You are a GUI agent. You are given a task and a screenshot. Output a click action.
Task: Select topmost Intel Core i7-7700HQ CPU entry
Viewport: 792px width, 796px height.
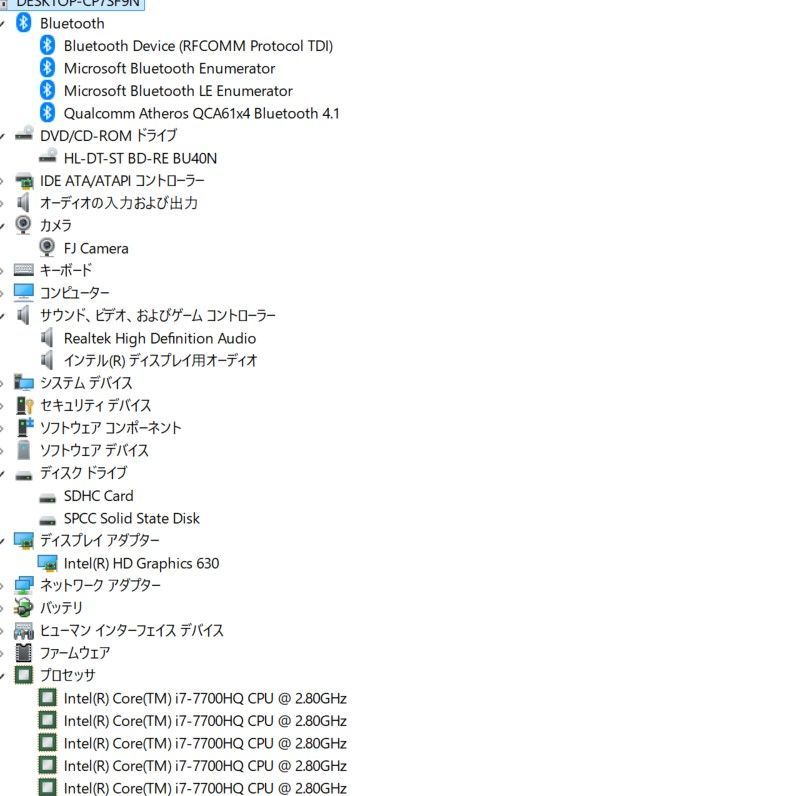[x=205, y=698]
